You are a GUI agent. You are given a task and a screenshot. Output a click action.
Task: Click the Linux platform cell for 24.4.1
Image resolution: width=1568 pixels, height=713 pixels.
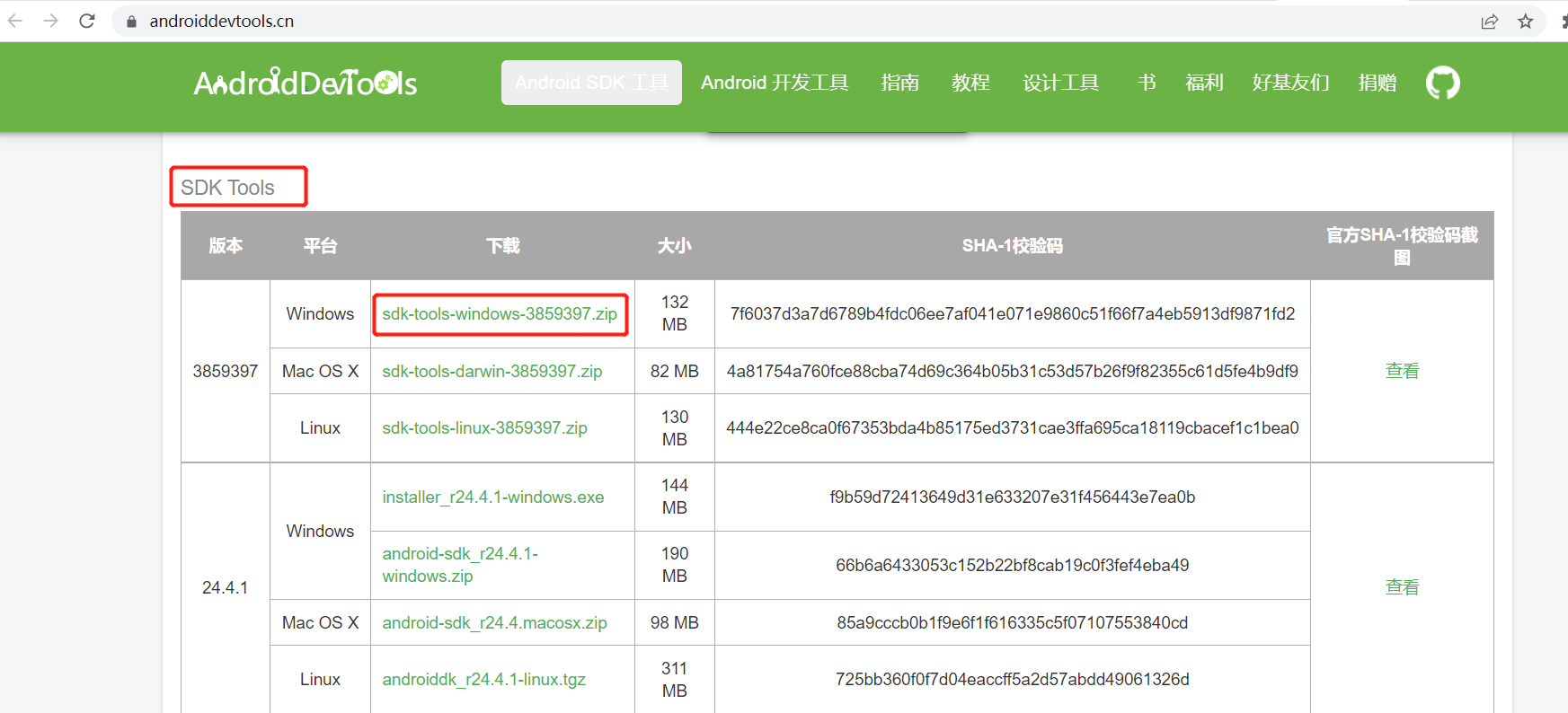(320, 680)
